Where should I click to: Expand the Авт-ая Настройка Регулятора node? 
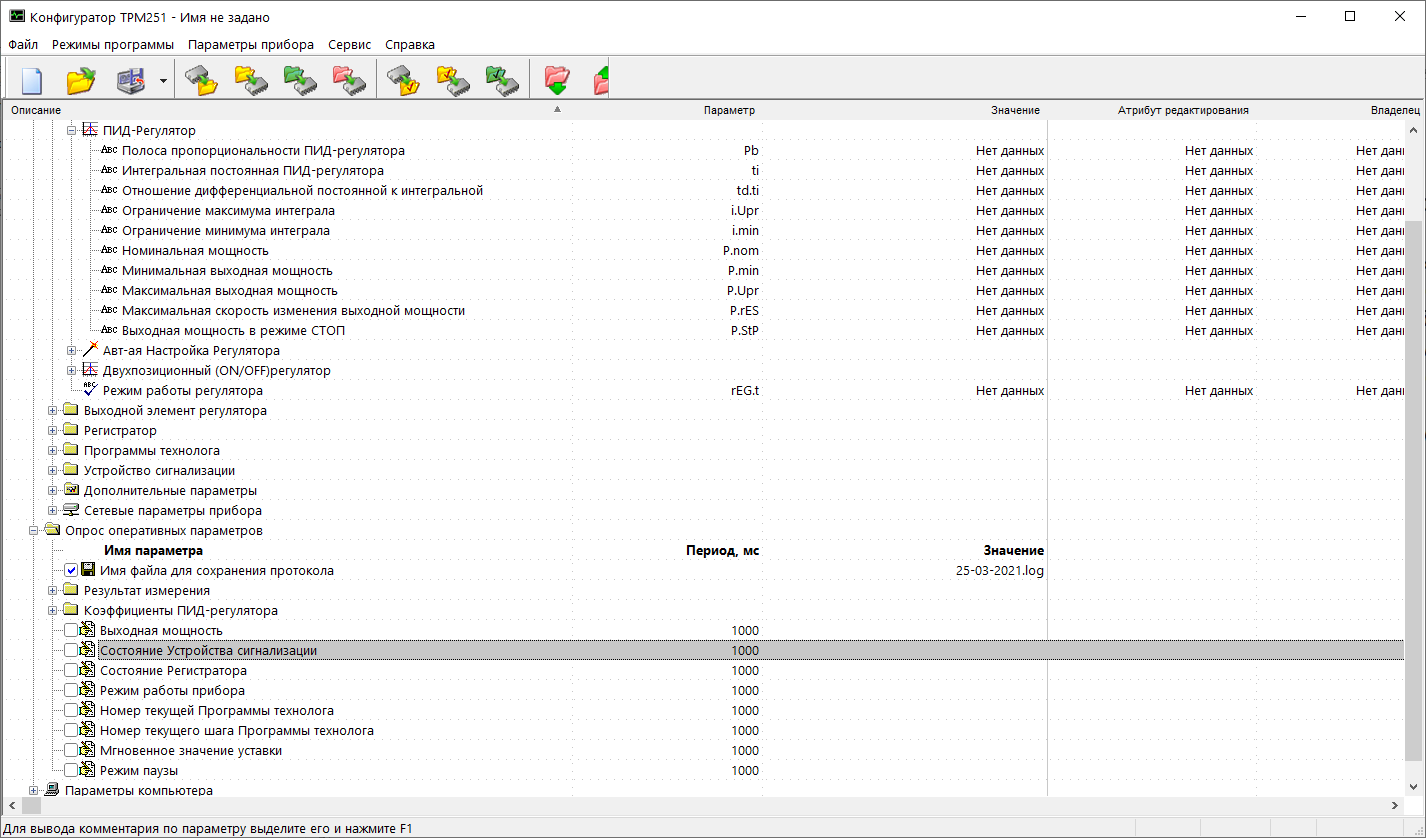[71, 351]
